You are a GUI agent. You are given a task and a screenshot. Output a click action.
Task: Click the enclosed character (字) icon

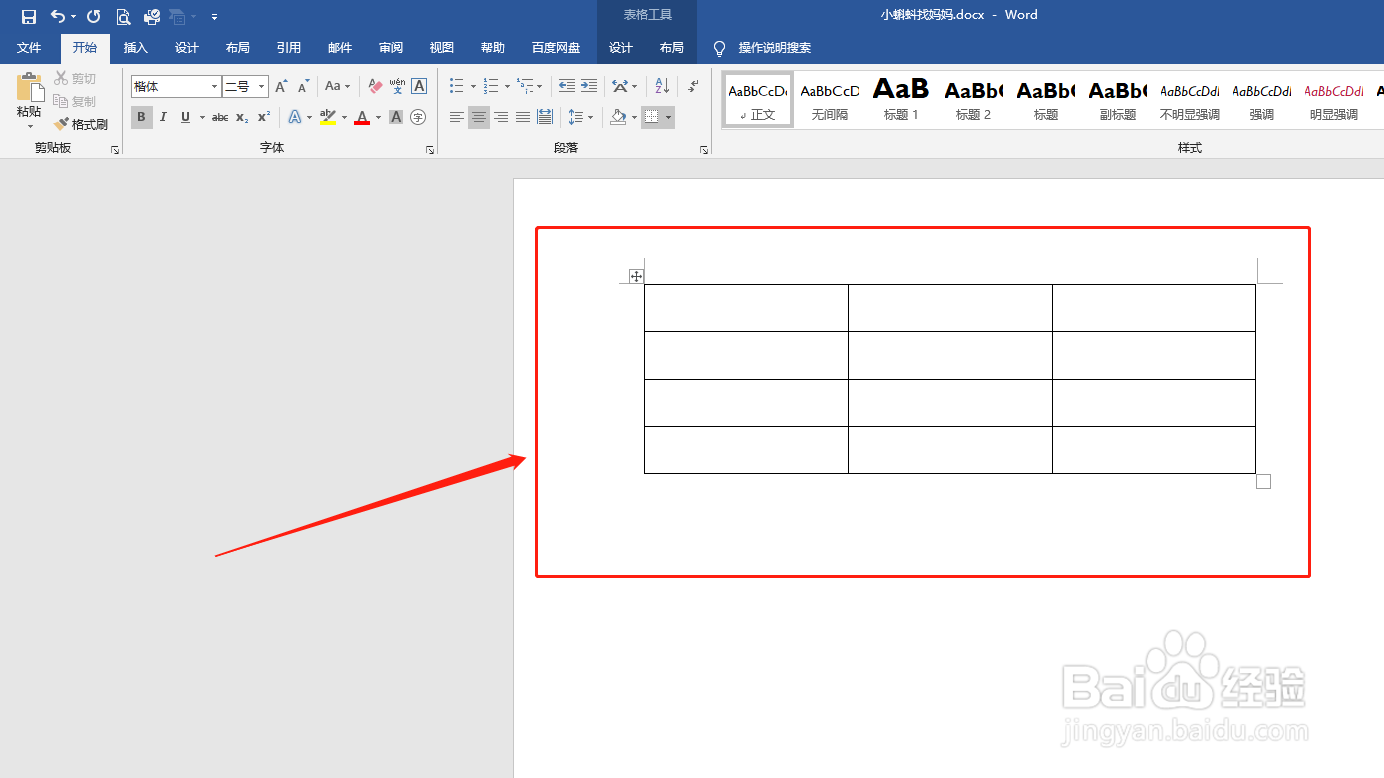418,117
